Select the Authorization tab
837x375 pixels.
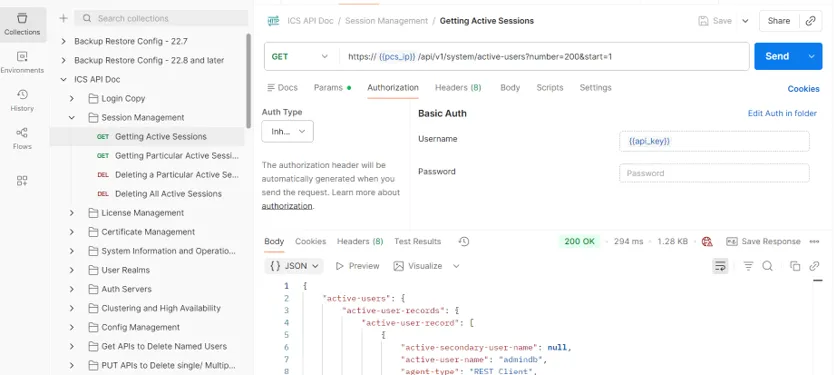point(393,87)
